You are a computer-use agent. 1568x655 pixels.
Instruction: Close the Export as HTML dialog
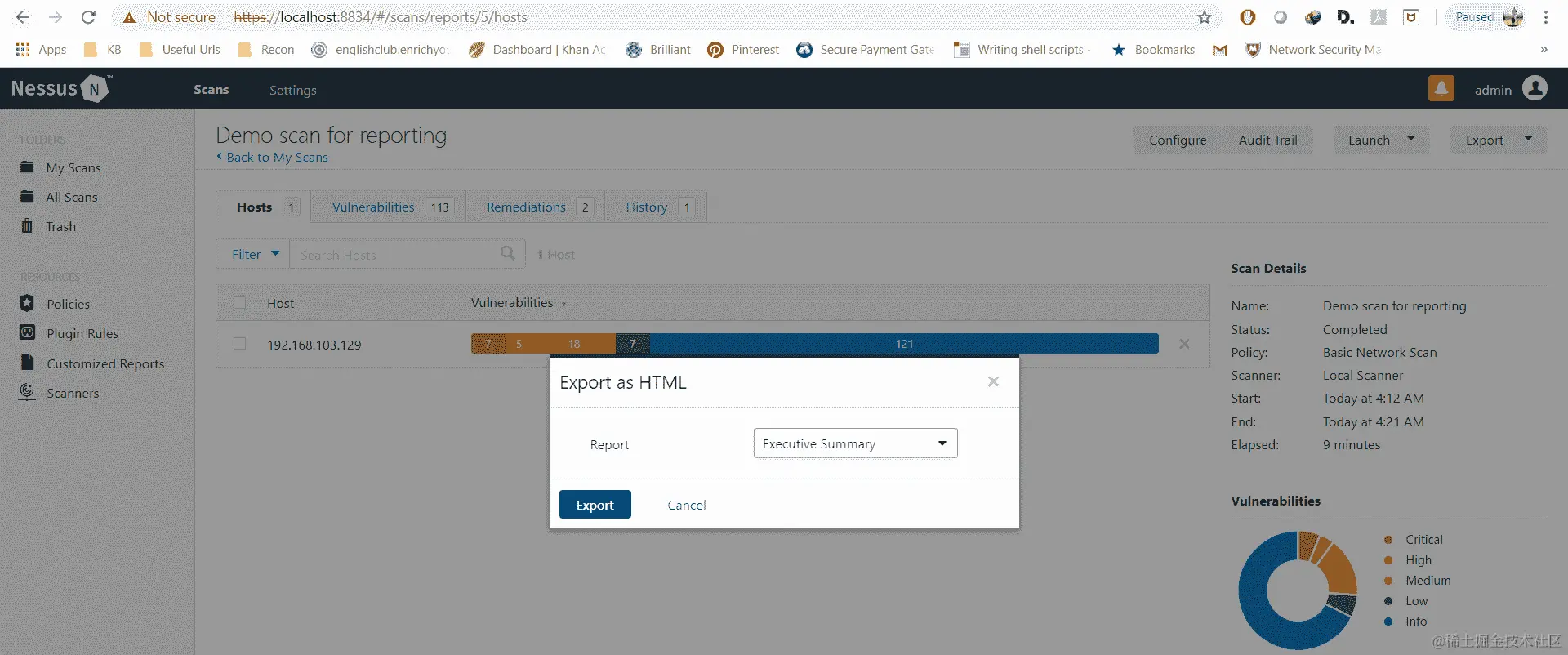[993, 381]
